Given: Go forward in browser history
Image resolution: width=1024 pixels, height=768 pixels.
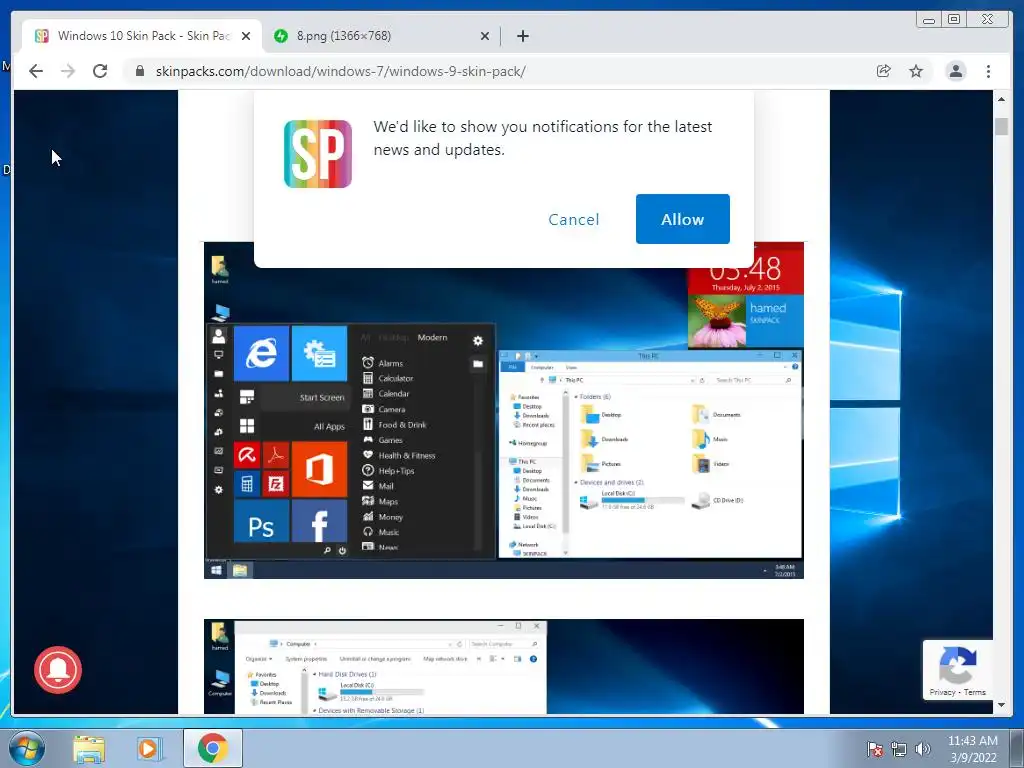Looking at the screenshot, I should click(68, 71).
